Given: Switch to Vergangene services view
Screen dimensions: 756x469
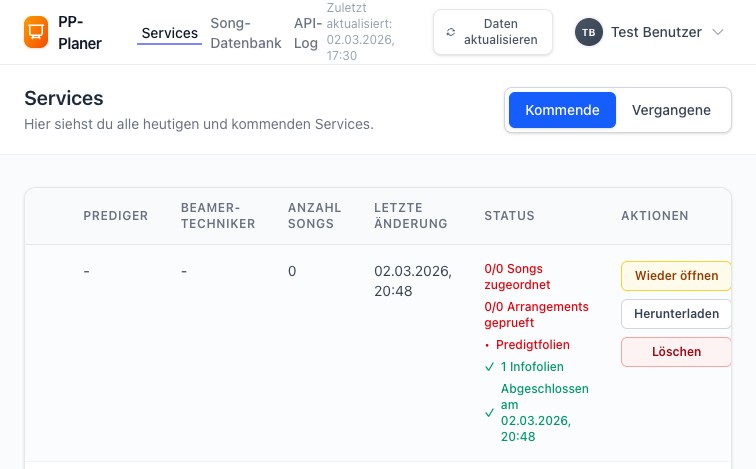Looking at the screenshot, I should (x=671, y=110).
